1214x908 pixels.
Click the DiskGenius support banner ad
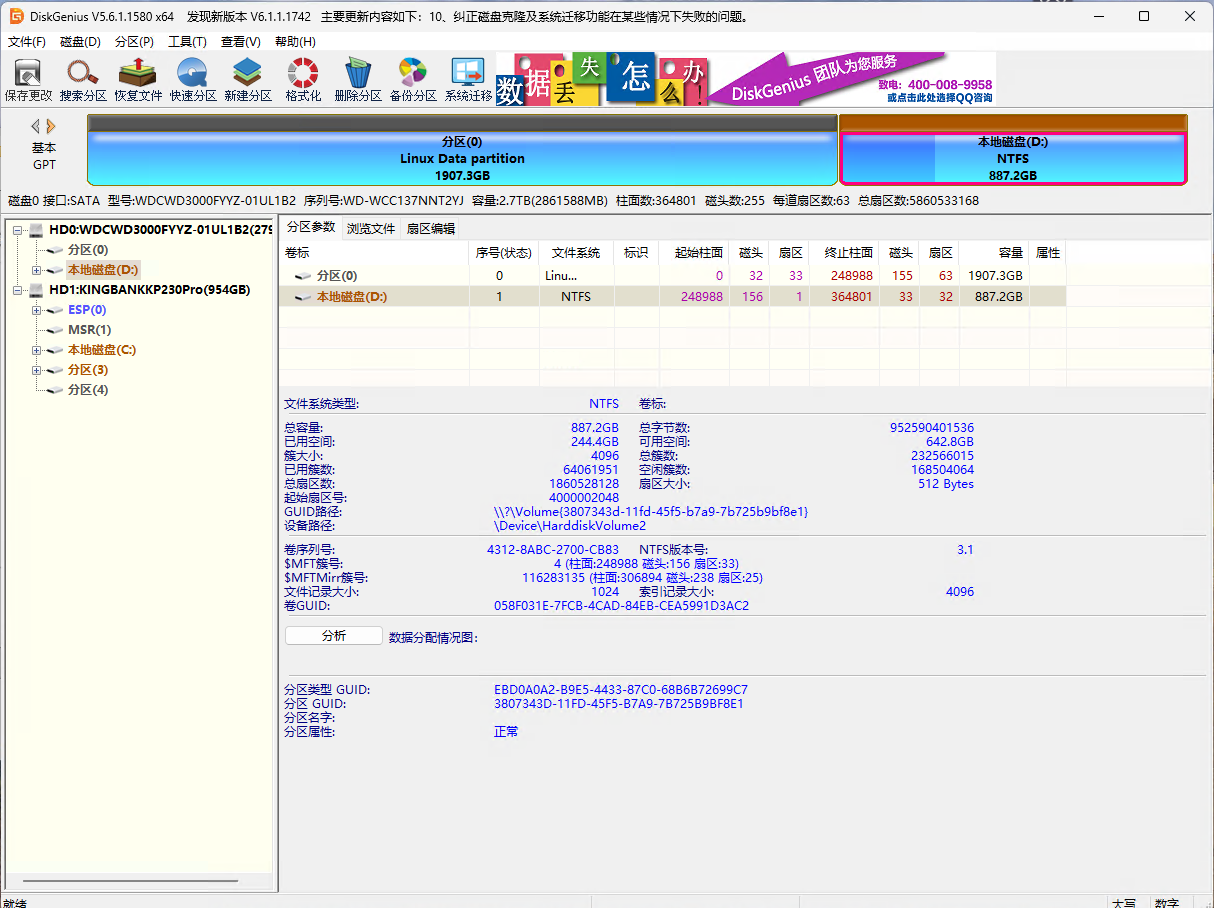[745, 80]
